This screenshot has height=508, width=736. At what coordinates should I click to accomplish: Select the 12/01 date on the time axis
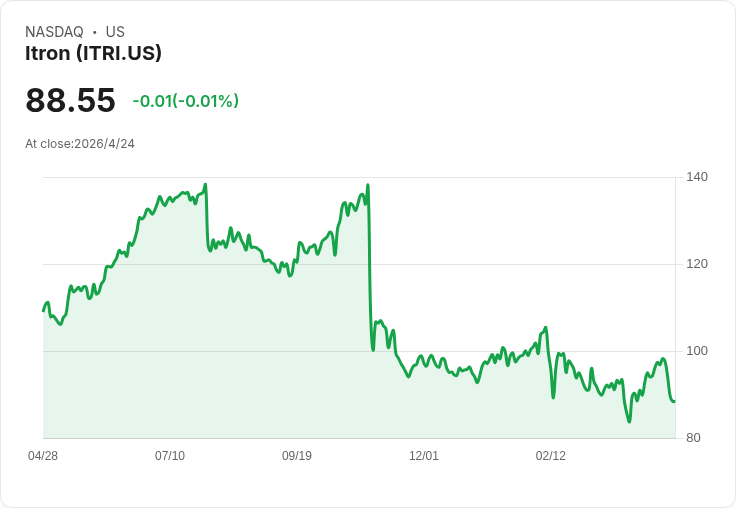(x=424, y=456)
